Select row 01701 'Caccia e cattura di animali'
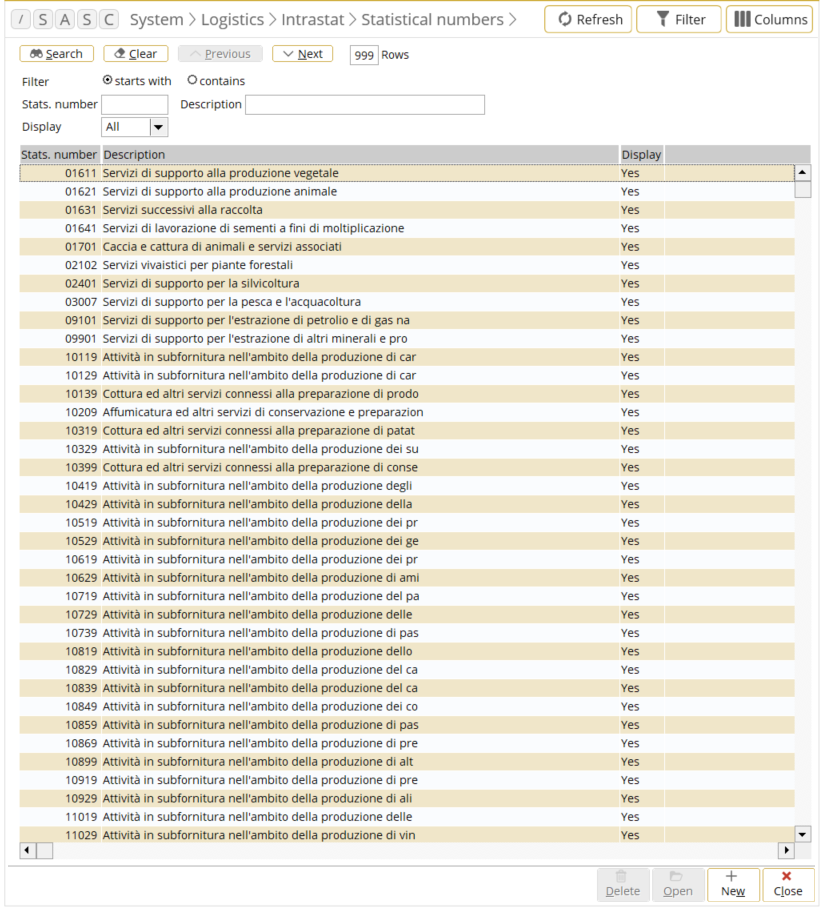The image size is (823, 909). [407, 246]
